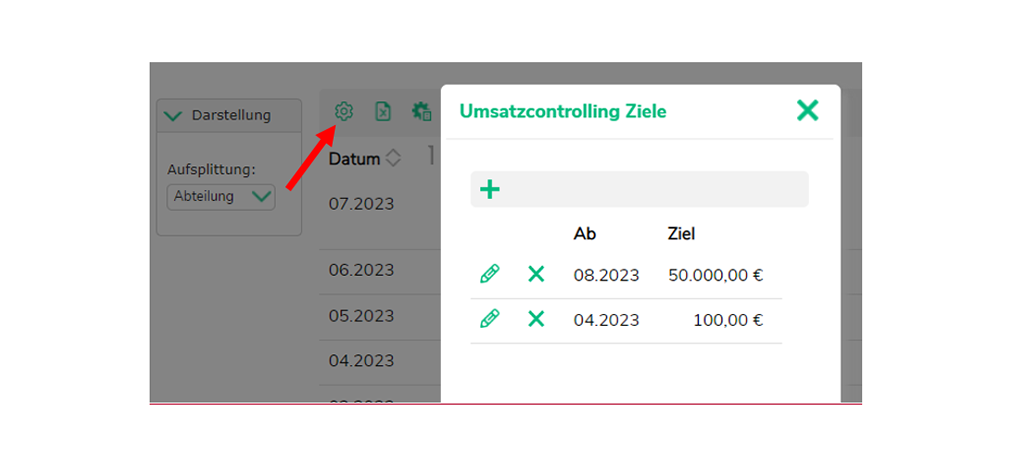The width and height of the screenshot is (1024, 468).
Task: Edit the 08.2023 goal with pencil icon
Action: pos(490,274)
